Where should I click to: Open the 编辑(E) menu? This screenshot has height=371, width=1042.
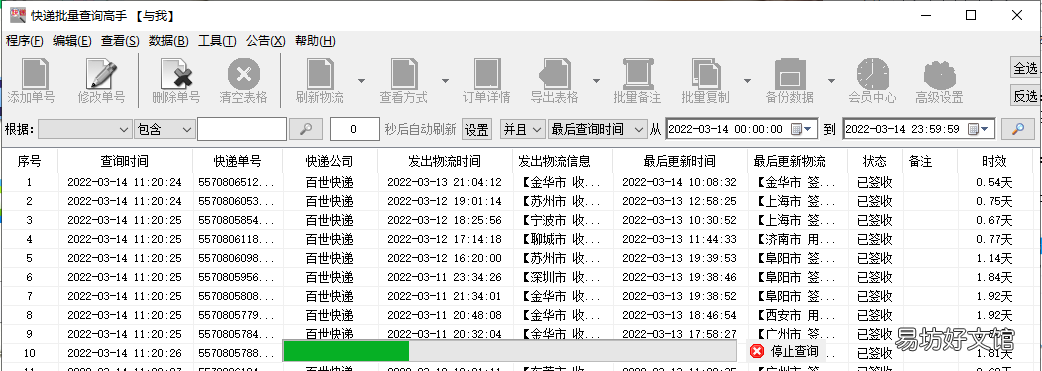[x=72, y=41]
